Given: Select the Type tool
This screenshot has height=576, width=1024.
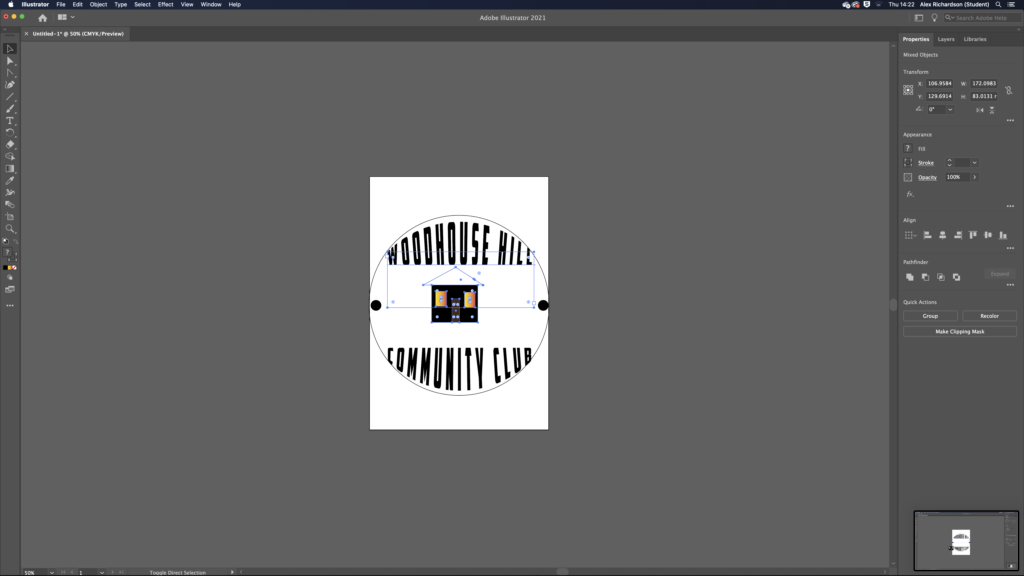Looking at the screenshot, I should coord(10,121).
